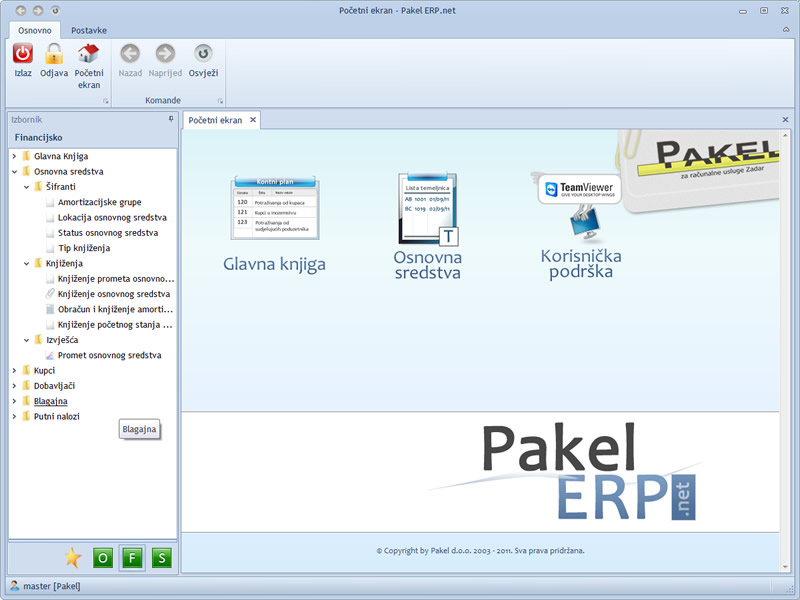Viewport: 800px width, 600px height.
Task: Collapse the Osnovna sredstva tree node
Action: 15,171
